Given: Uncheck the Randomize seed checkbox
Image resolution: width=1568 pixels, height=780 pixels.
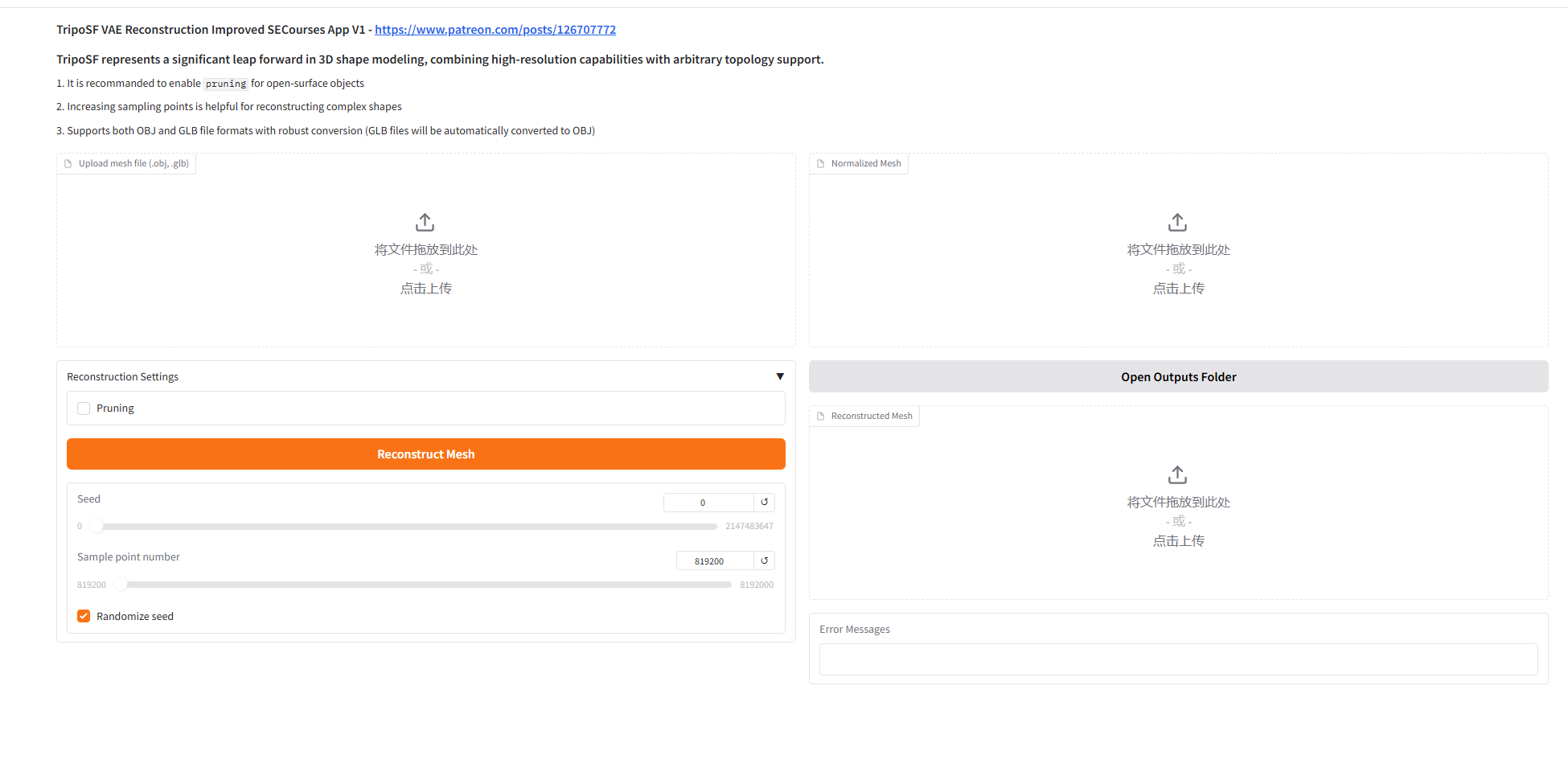Looking at the screenshot, I should coord(84,616).
